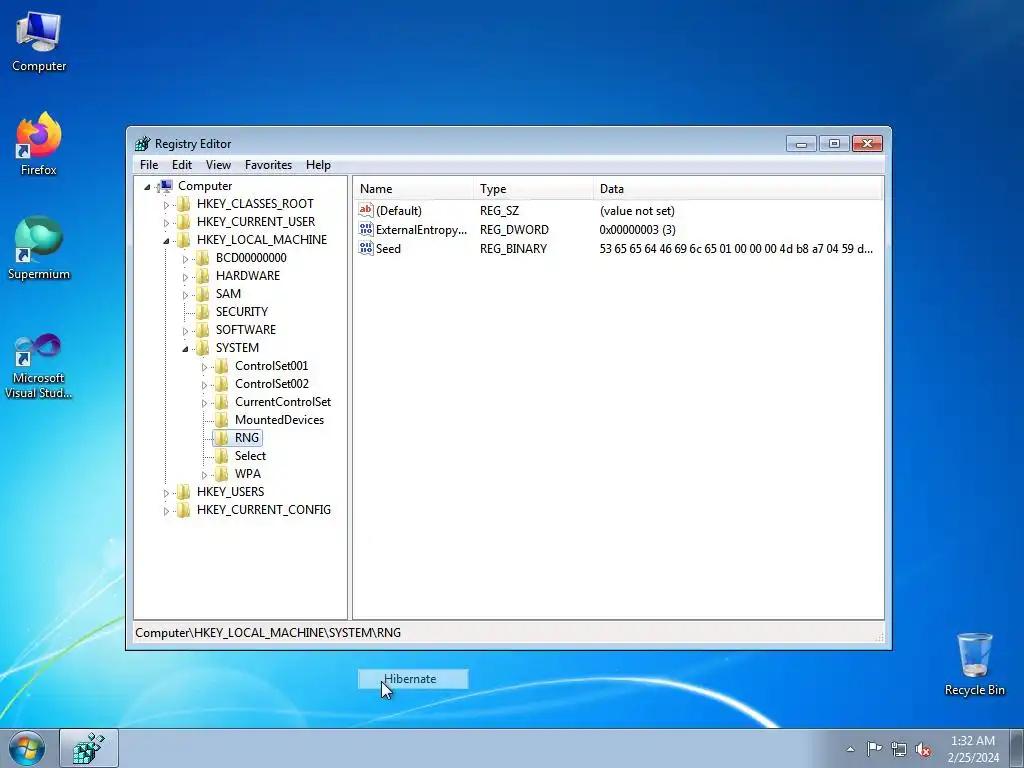Expand HKEY_USERS tree node
The height and width of the screenshot is (768, 1024).
point(166,493)
